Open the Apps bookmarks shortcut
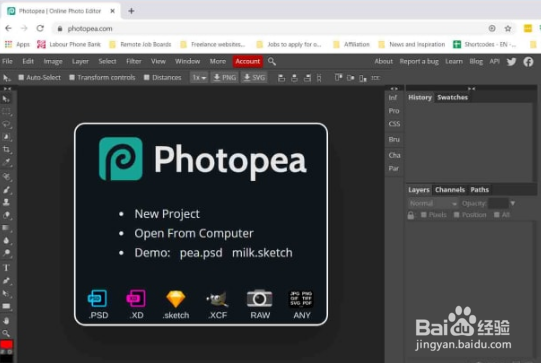 pos(18,44)
